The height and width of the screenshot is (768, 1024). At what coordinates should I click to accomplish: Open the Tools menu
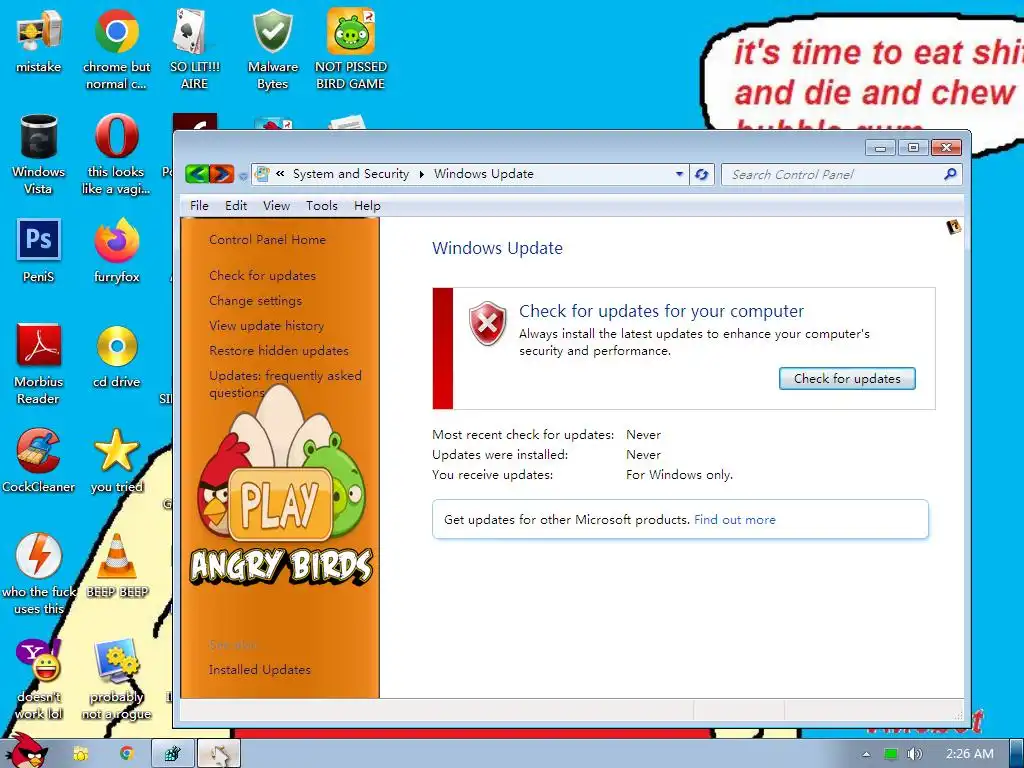(x=322, y=206)
